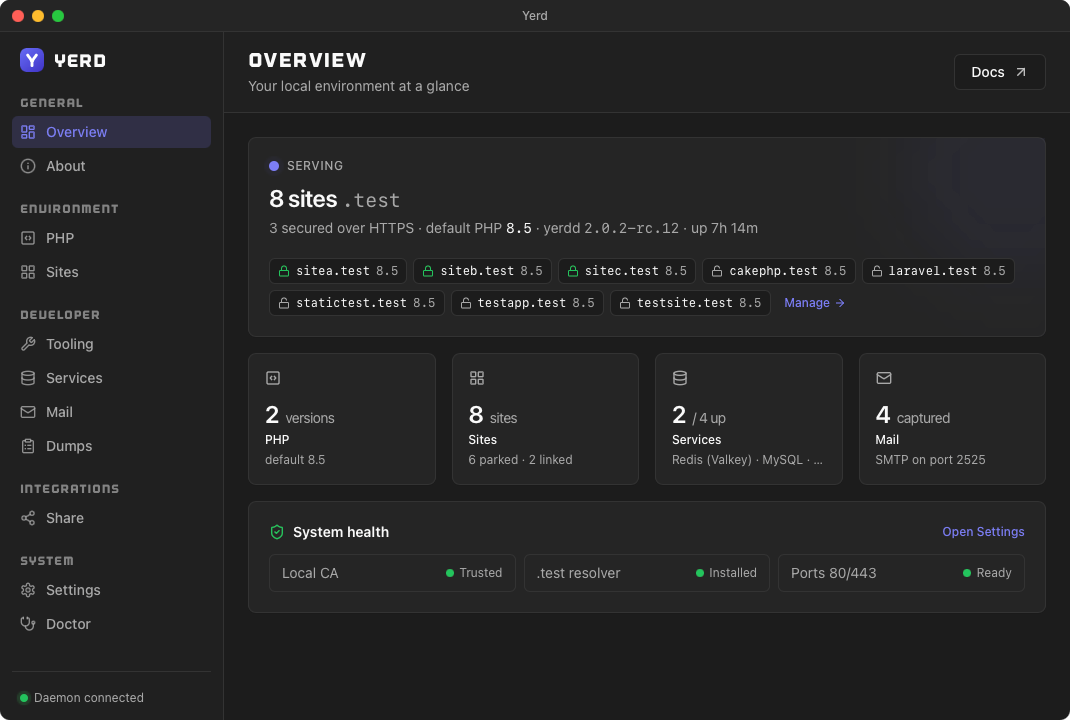Click the Doctor stethoscope icon
The image size is (1070, 720).
(28, 624)
